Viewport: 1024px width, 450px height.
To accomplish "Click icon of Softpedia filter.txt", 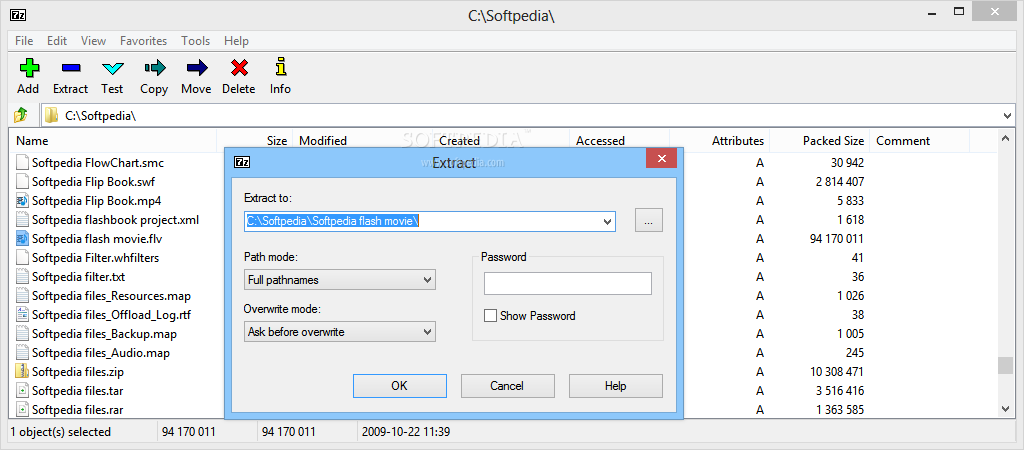I will [22, 276].
